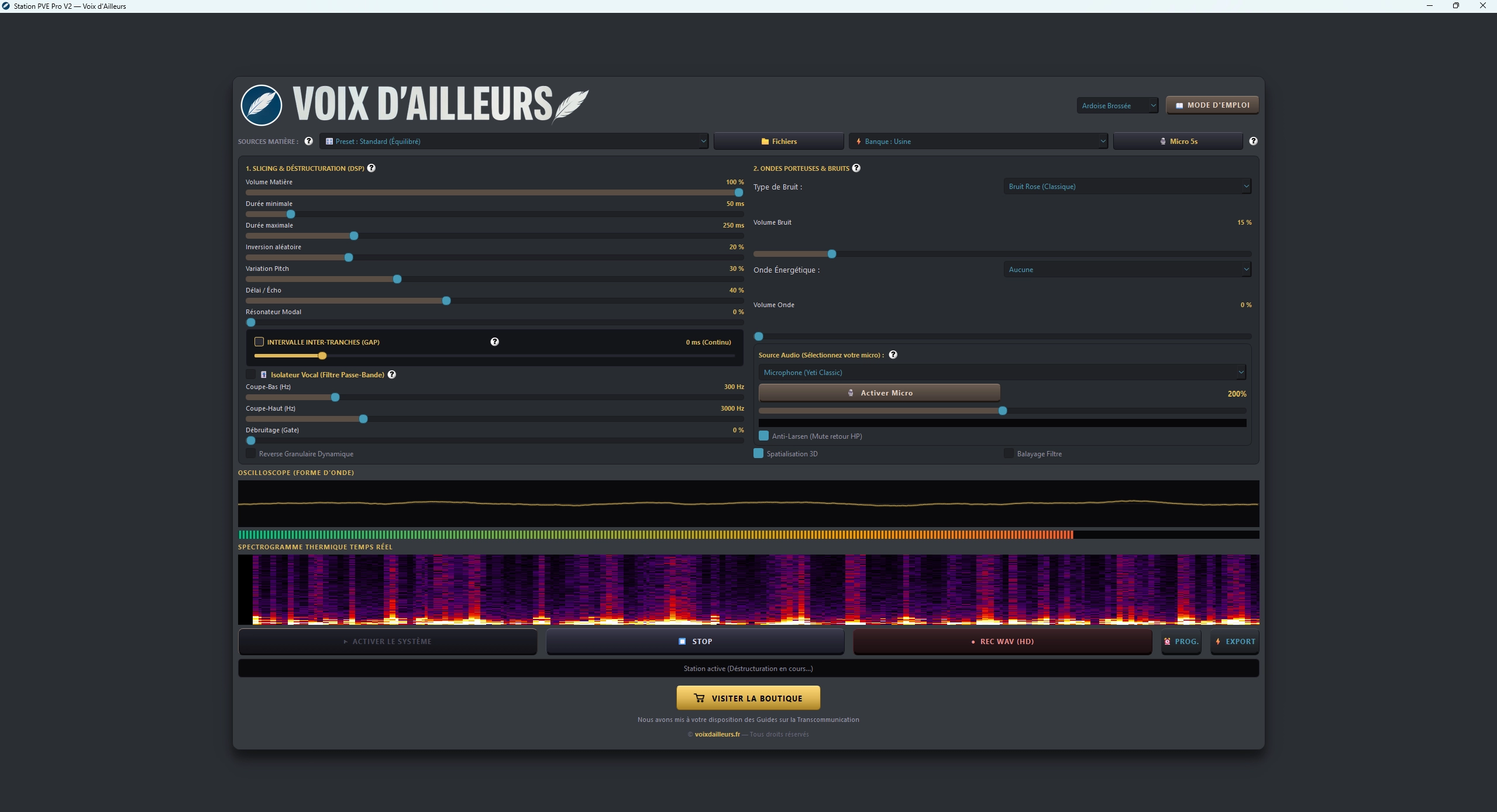Enable Balayage Filtre checkbox

point(1009,453)
